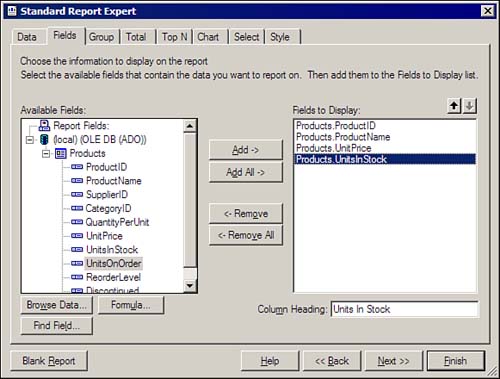
Task: Select Products.UnitPrice in Fields to Display
Action: [x=385, y=148]
